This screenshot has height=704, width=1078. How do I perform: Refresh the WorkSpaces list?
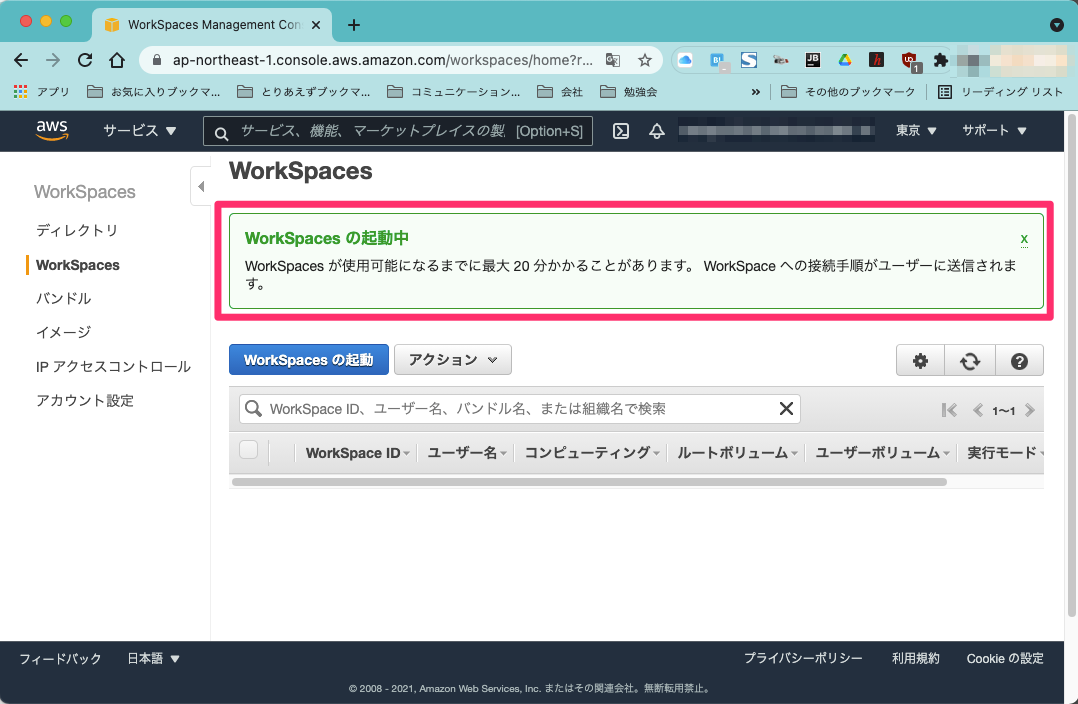coord(969,359)
